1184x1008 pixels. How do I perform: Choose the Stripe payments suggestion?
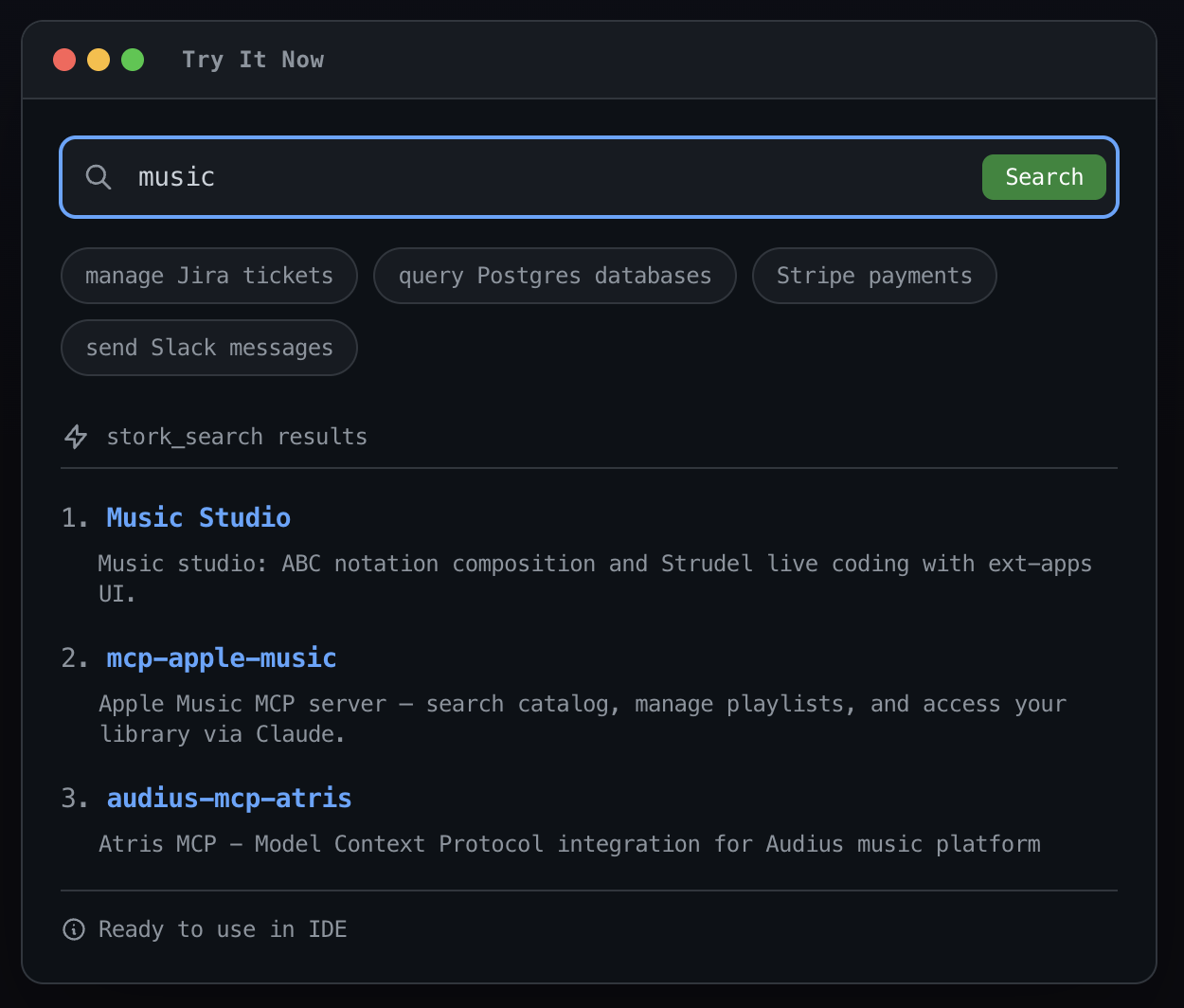pos(873,276)
